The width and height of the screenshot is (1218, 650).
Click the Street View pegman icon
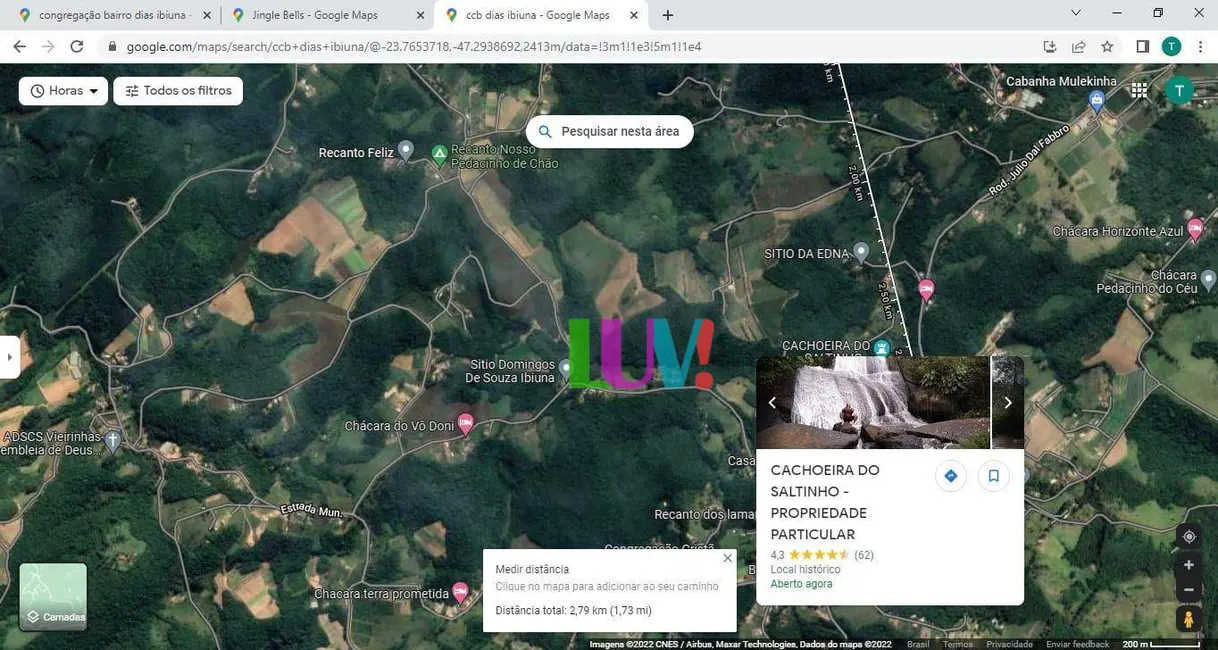point(1188,619)
